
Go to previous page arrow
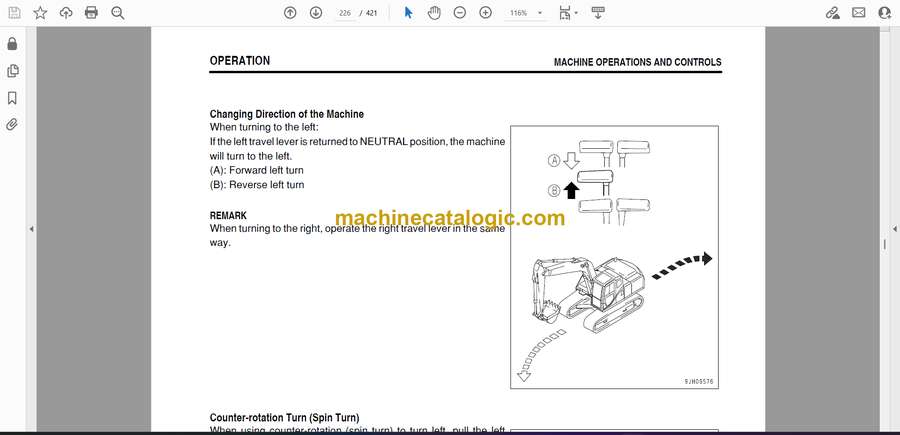click(x=290, y=13)
